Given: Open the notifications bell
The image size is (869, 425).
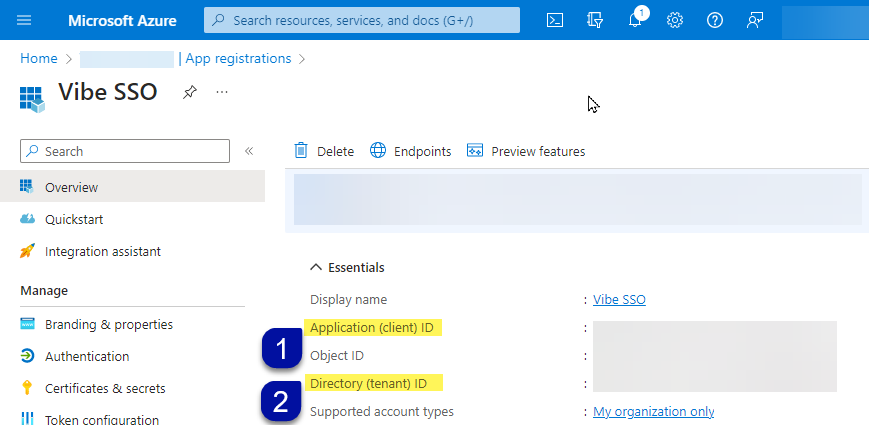Looking at the screenshot, I should 635,20.
